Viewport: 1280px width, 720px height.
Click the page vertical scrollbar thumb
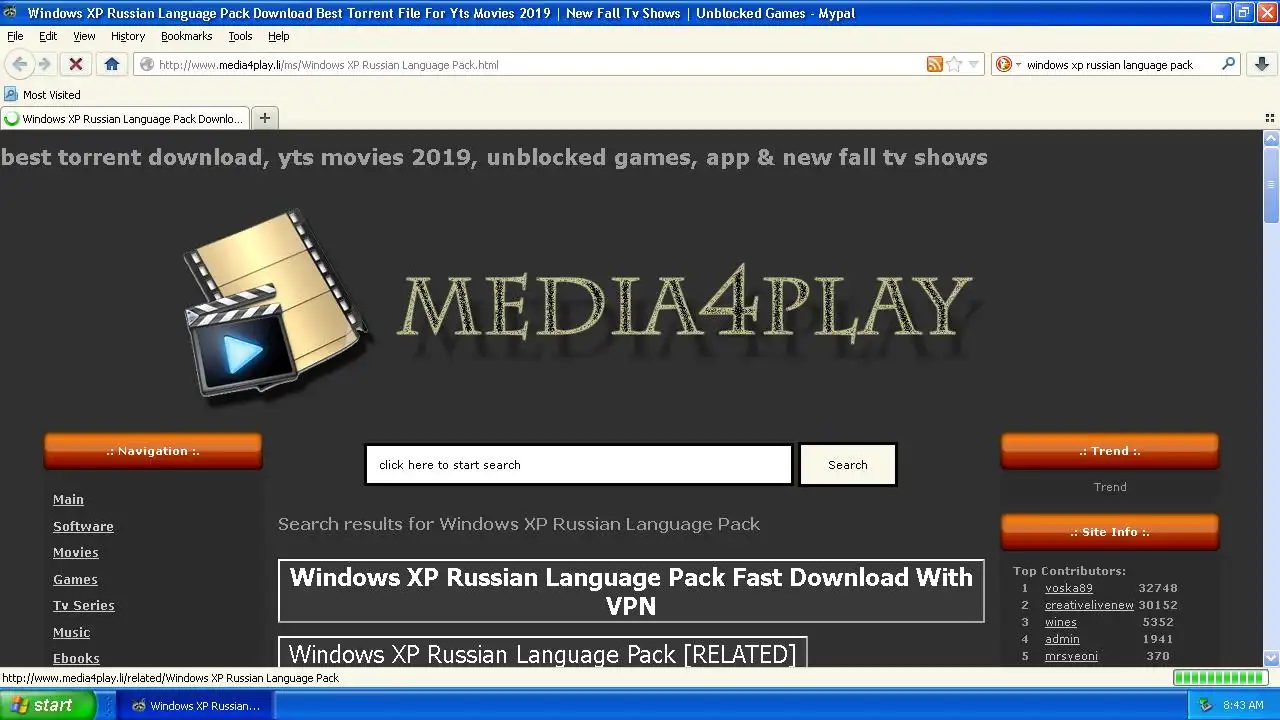pyautogui.click(x=1272, y=185)
